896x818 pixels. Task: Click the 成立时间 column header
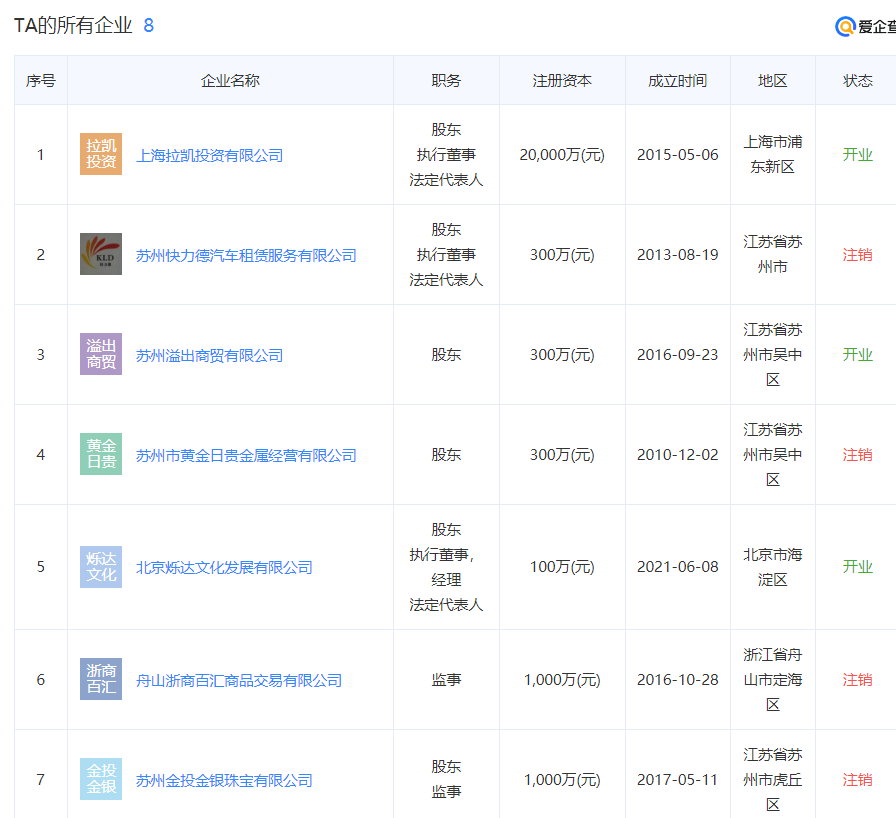tap(678, 81)
